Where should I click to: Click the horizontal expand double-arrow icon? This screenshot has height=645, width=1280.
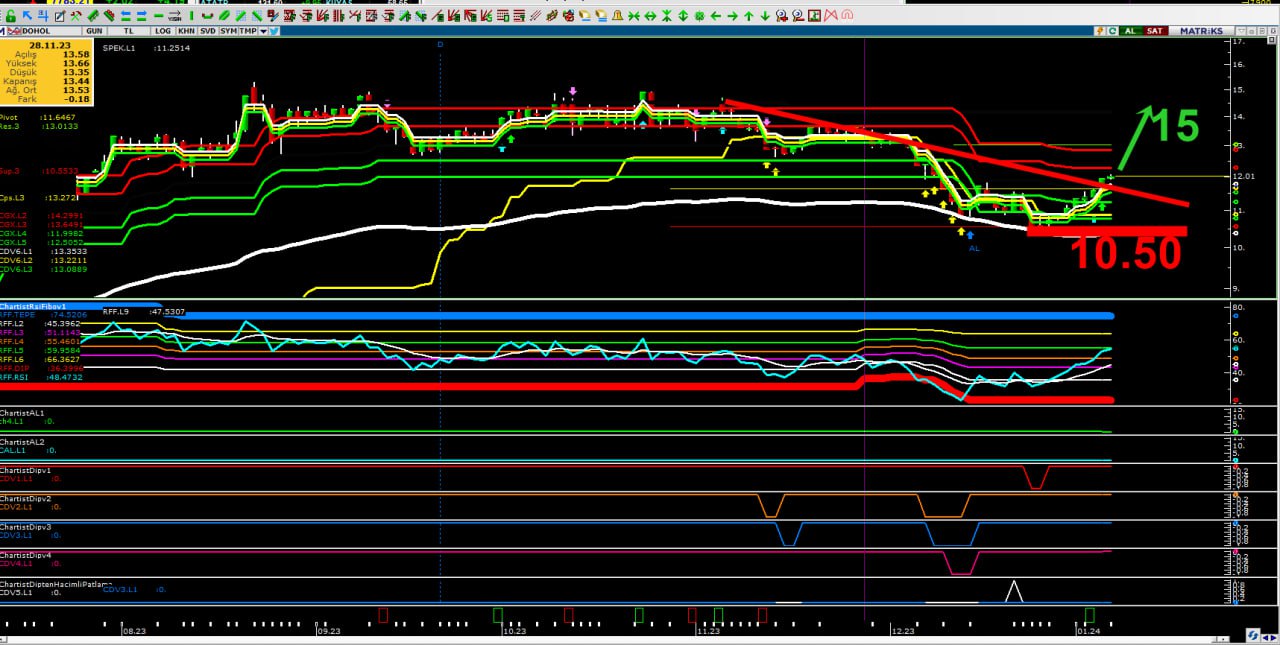click(649, 16)
